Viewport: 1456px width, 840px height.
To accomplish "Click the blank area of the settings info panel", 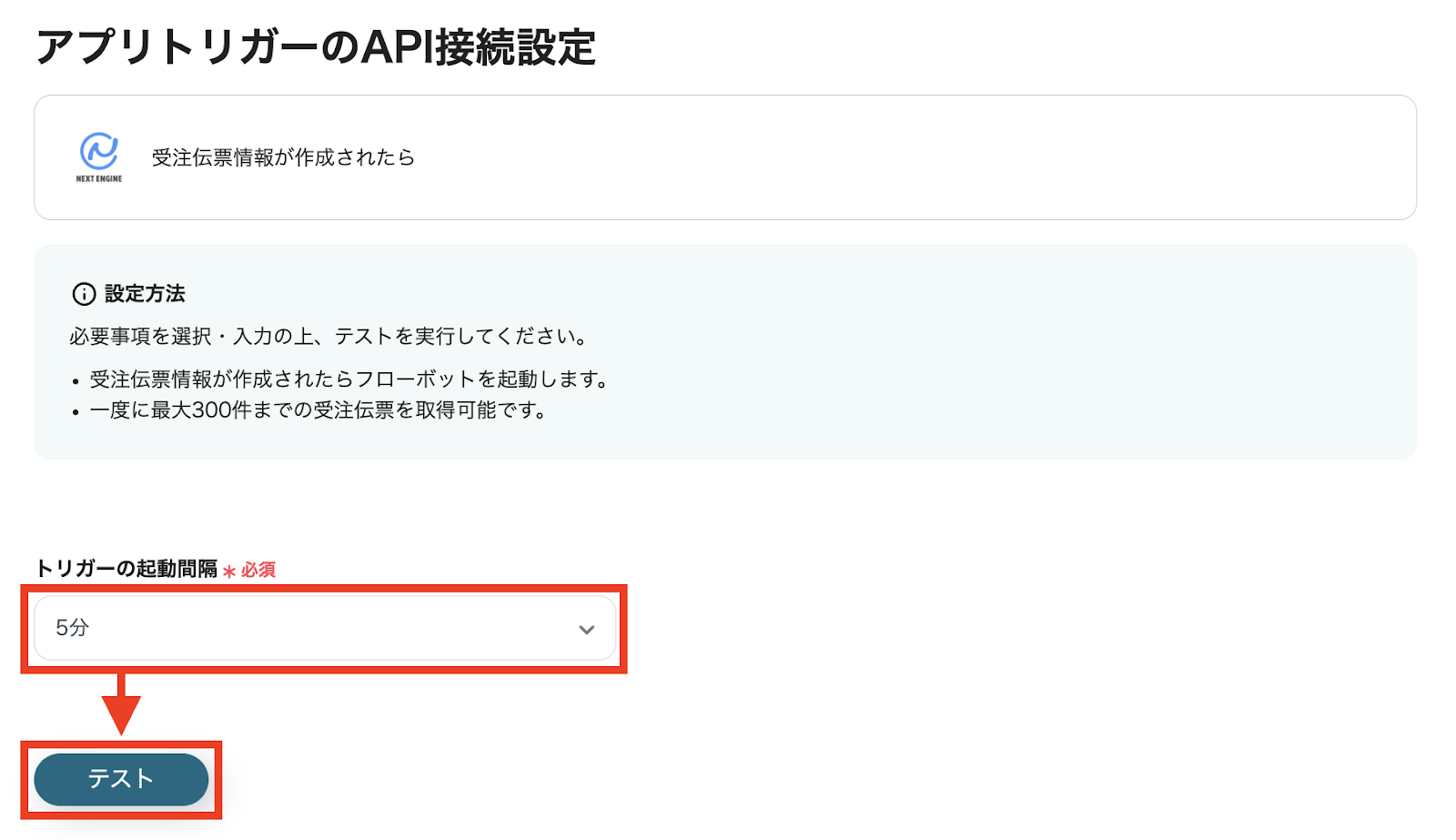I will click(1001, 364).
